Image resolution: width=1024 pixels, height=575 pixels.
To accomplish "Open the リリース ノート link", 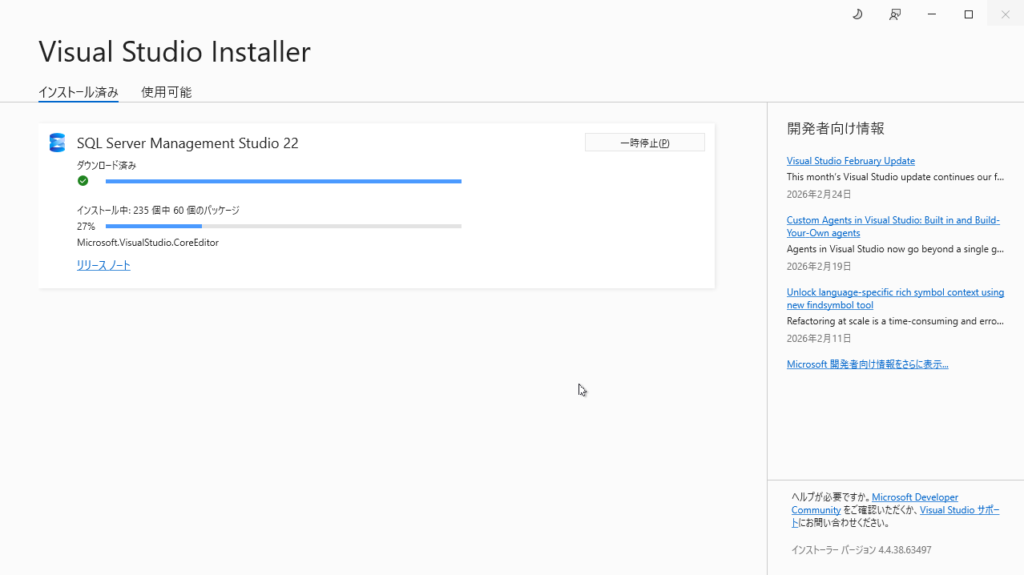I will coord(103,265).
